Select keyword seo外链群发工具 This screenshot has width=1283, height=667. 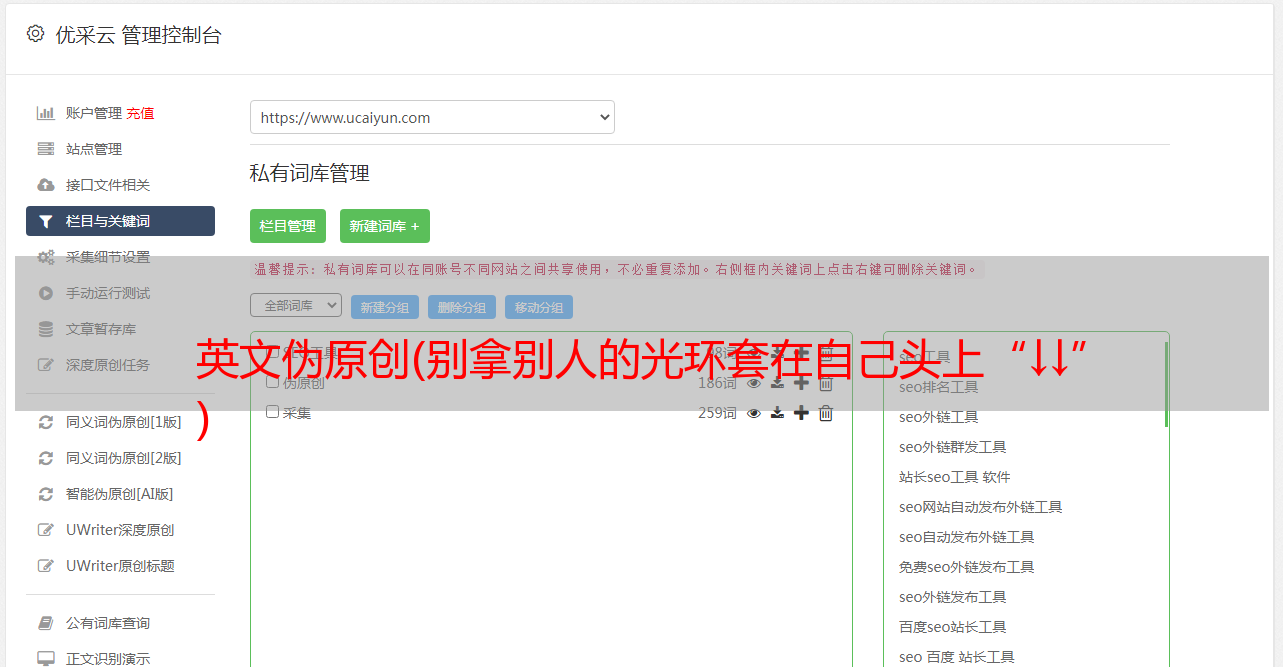click(953, 447)
